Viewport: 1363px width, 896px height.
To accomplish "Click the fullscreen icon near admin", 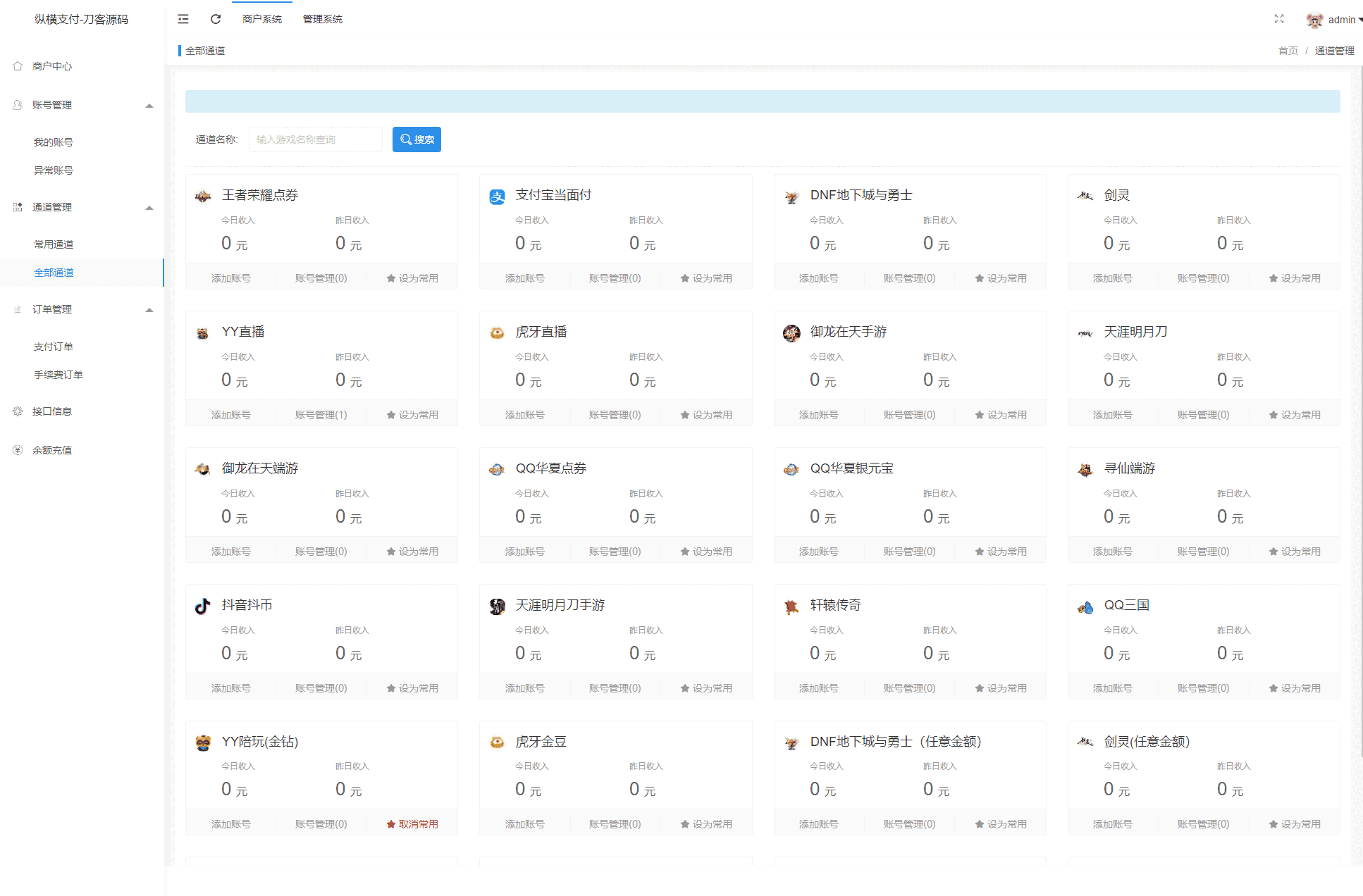I will [x=1278, y=19].
